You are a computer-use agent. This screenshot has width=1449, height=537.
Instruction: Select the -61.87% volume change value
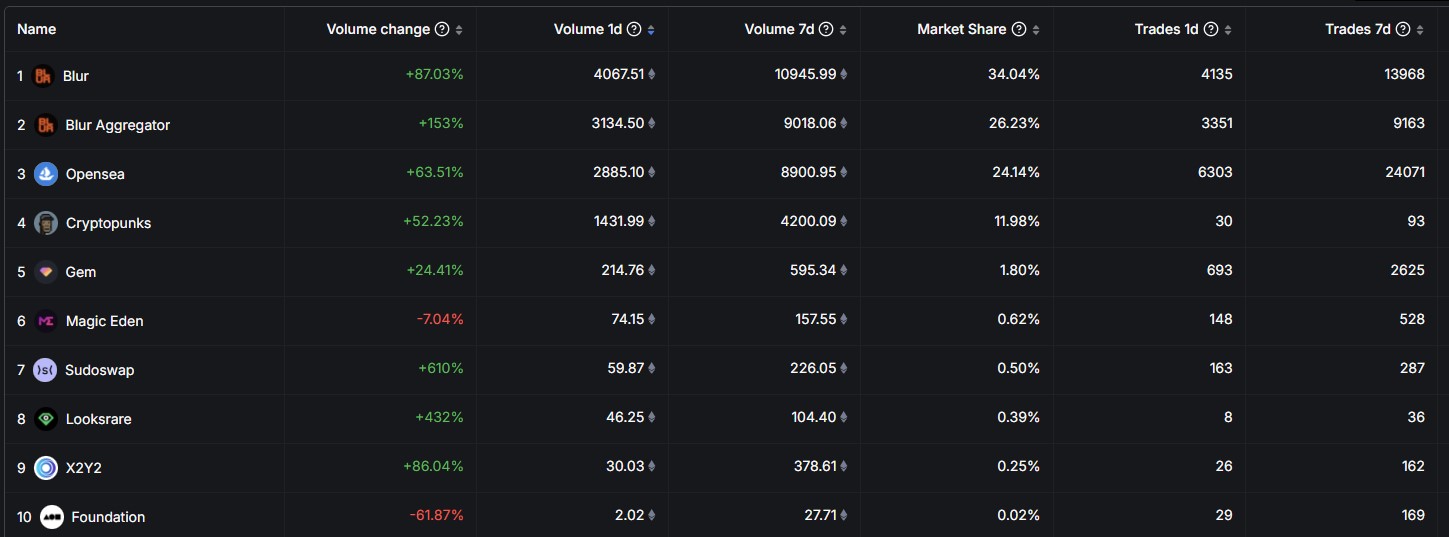pyautogui.click(x=437, y=515)
